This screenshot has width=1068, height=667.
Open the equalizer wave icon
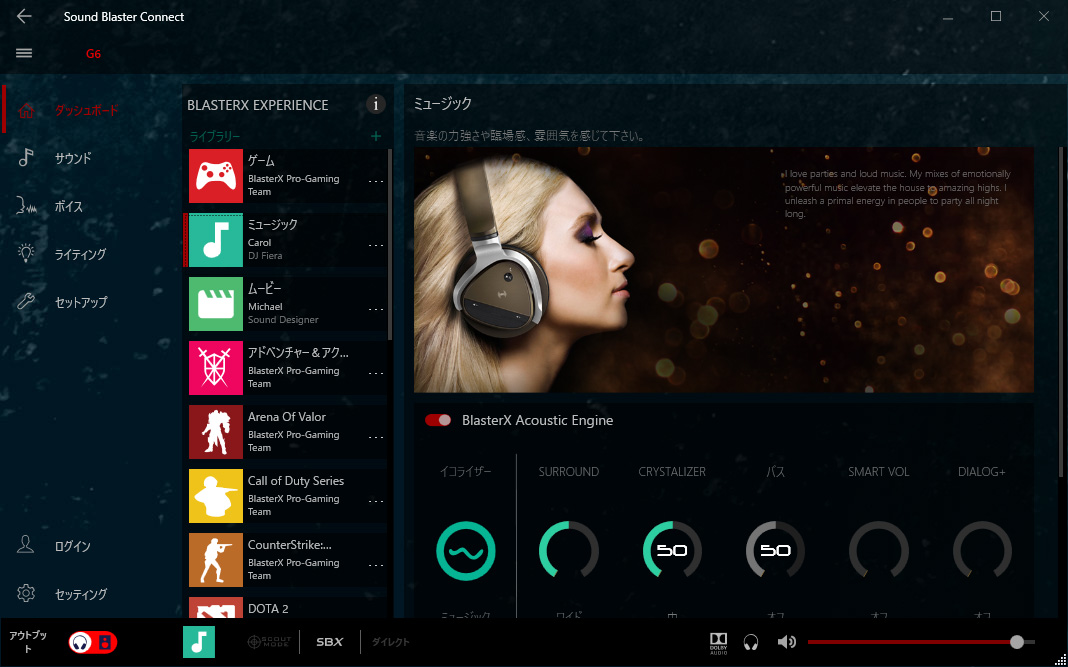point(466,550)
